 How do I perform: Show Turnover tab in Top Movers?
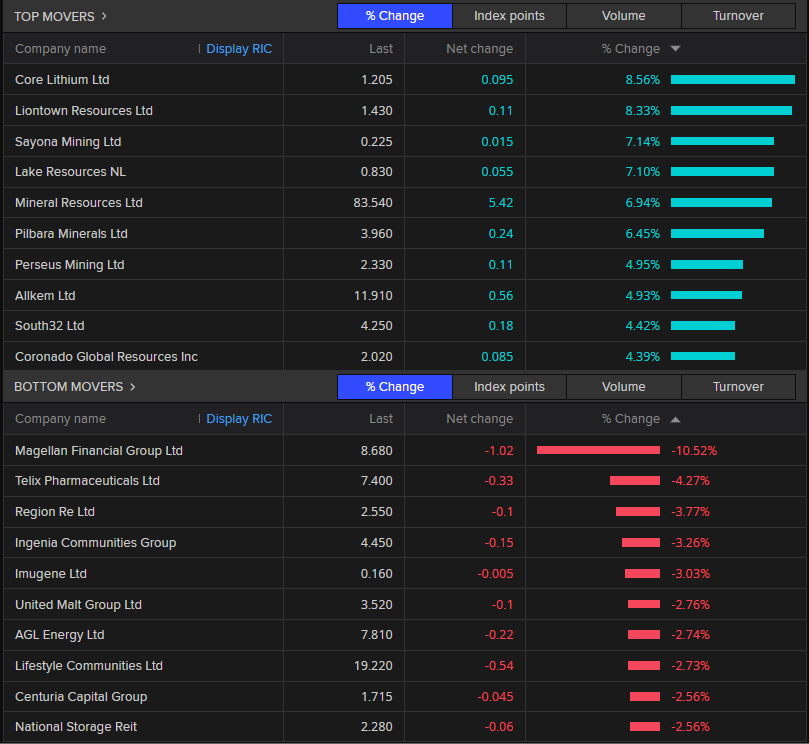(738, 16)
